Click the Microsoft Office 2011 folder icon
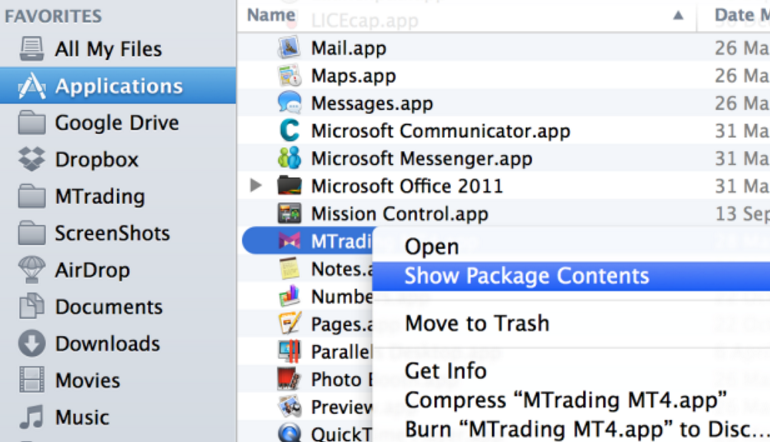 point(289,186)
